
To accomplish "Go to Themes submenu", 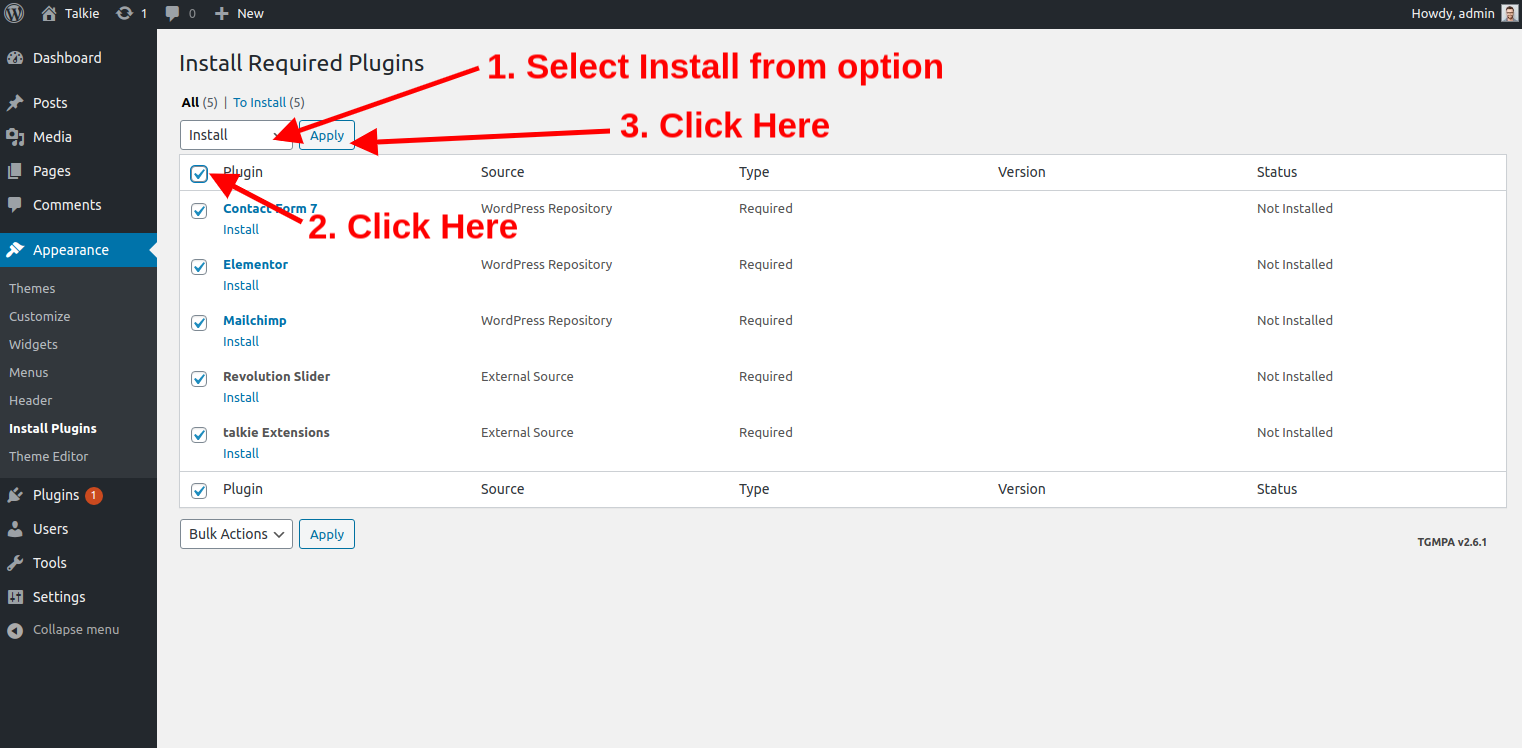I will click(32, 288).
